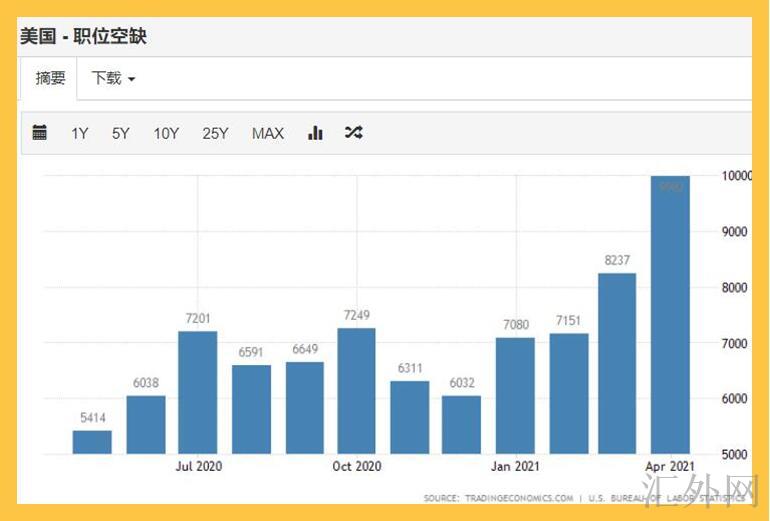Click the bar labeled 6032
This screenshot has height=521, width=770.
point(462,425)
